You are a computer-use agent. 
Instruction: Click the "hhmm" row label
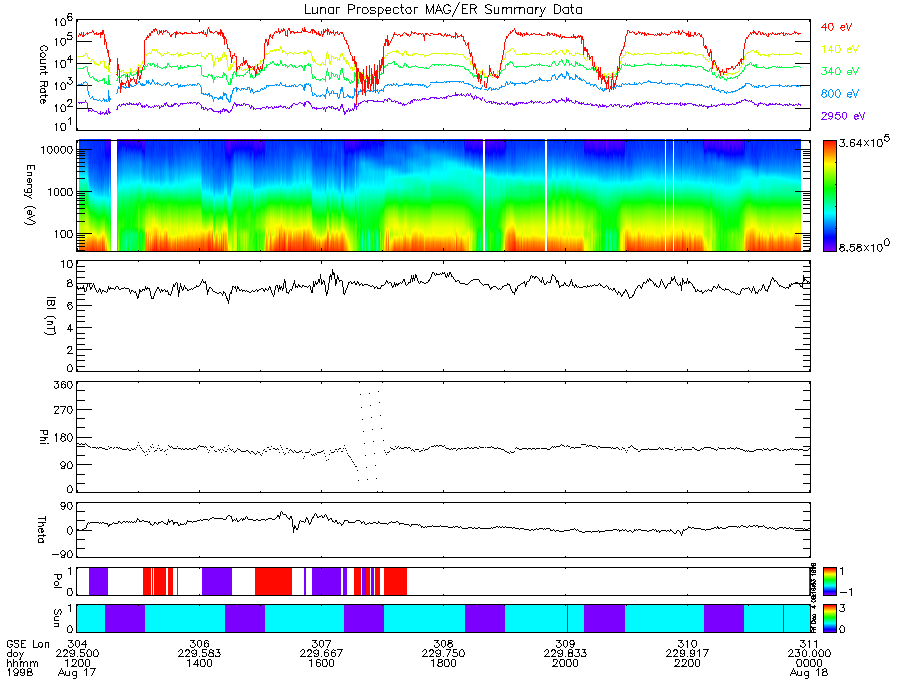[22, 663]
